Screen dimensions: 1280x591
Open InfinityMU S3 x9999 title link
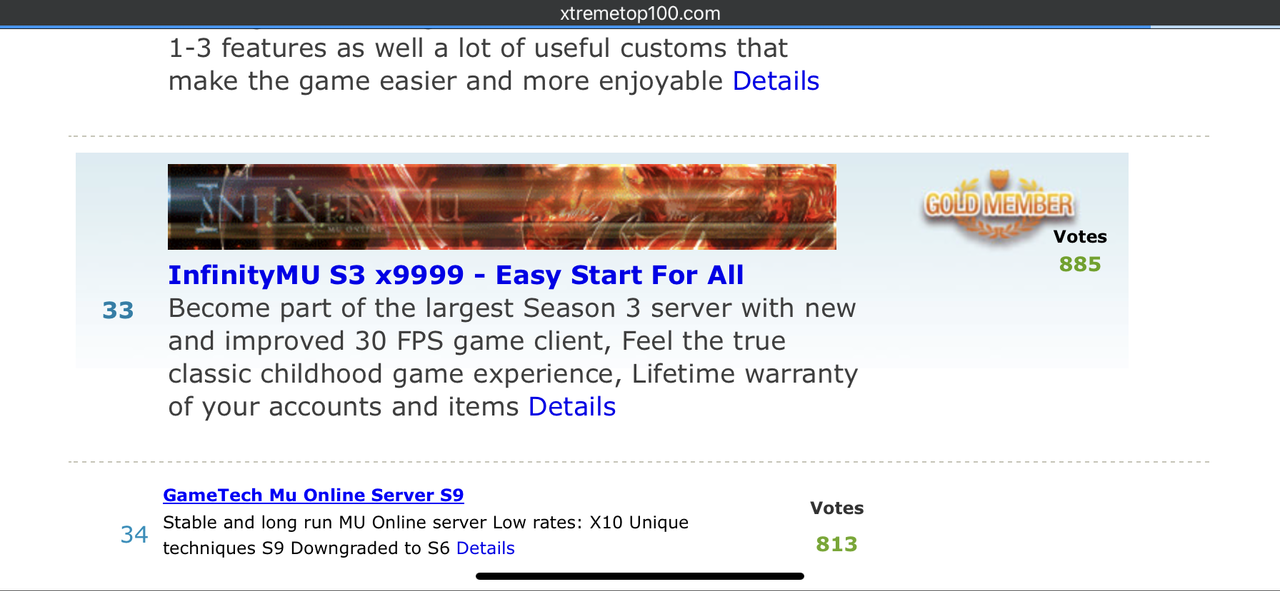[x=456, y=275]
